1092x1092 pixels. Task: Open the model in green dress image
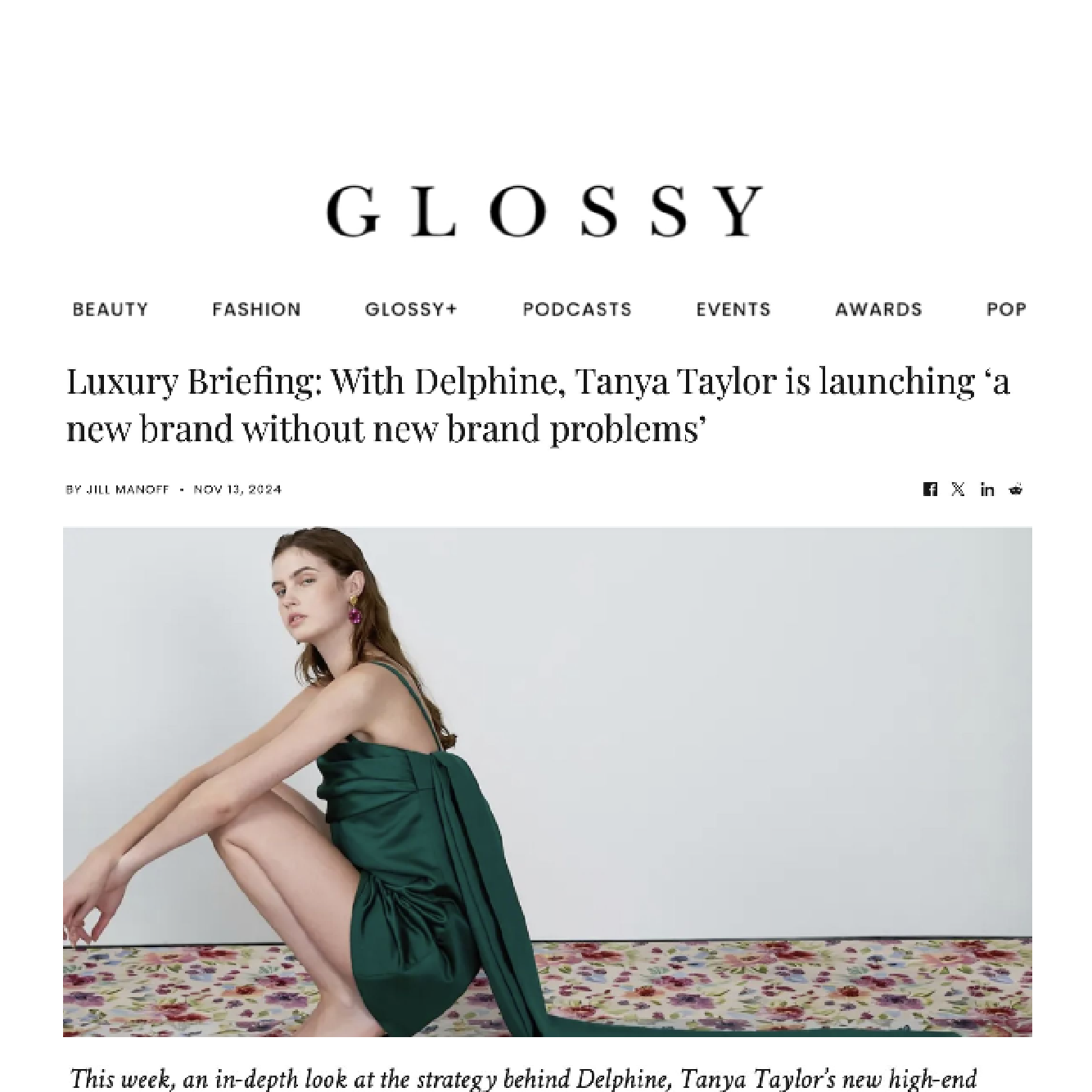pyautogui.click(x=547, y=782)
